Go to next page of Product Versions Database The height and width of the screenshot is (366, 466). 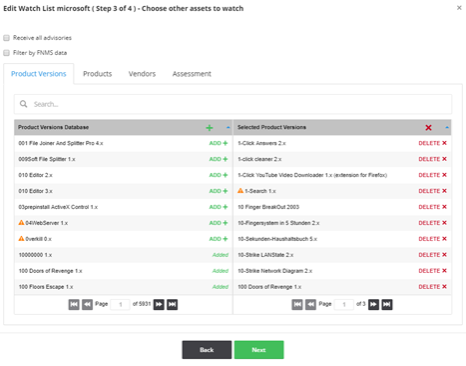point(159,304)
